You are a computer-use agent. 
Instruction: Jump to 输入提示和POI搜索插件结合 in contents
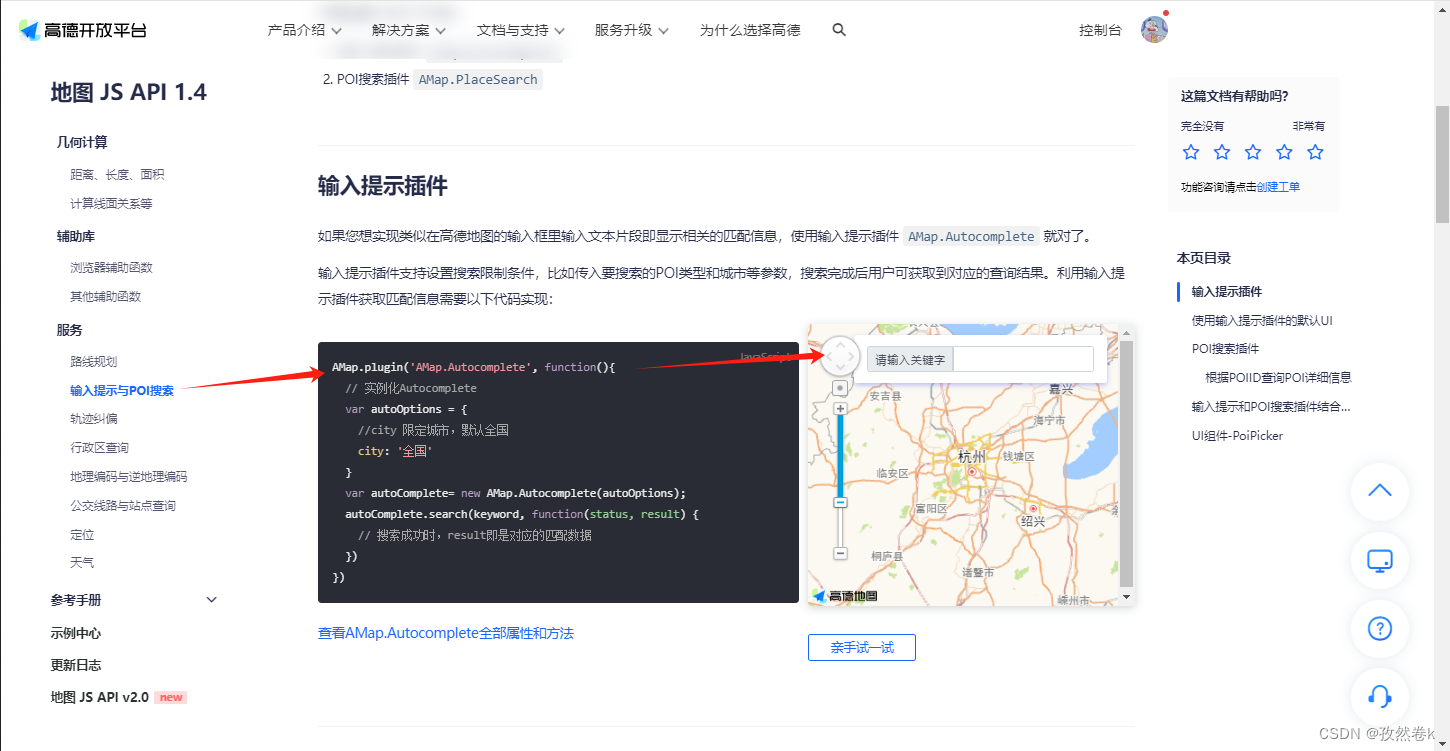click(x=1271, y=406)
